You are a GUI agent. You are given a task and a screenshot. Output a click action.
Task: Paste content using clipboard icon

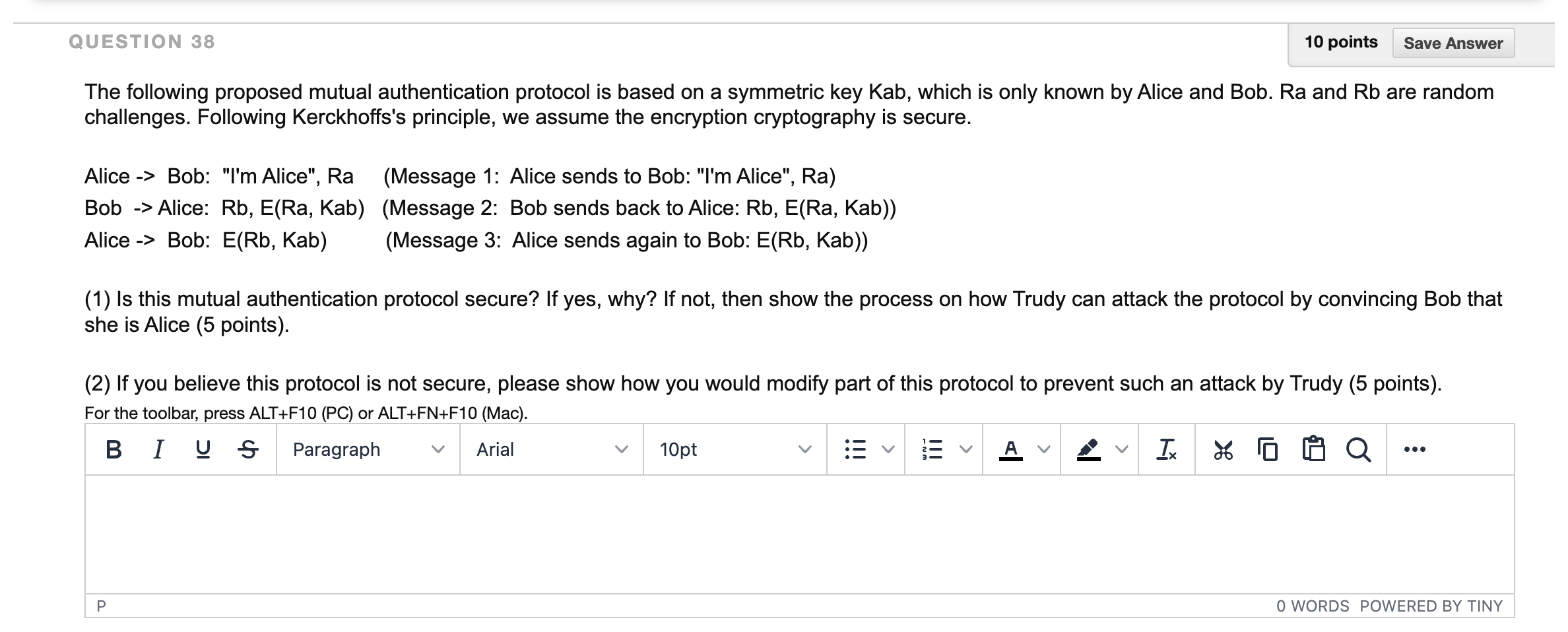[1313, 450]
